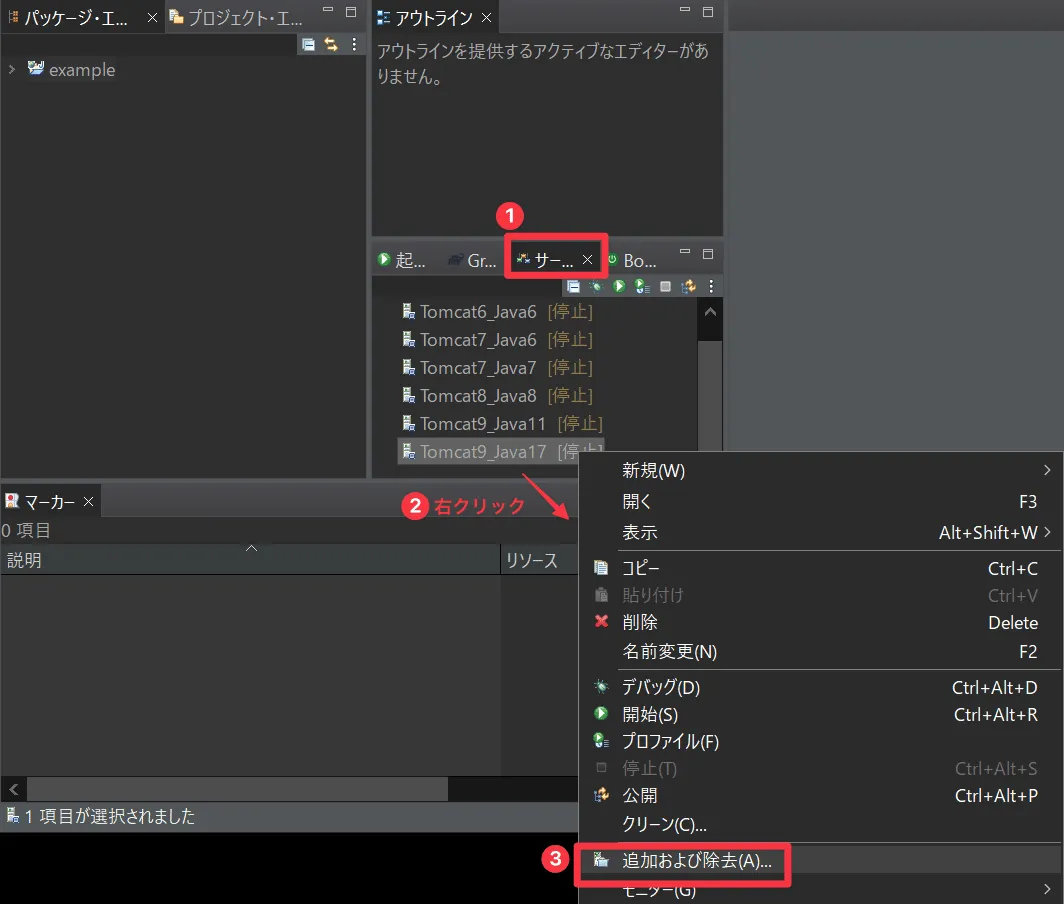Open the 表示 submenu
Screen dimensions: 1064x904
[x=821, y=533]
